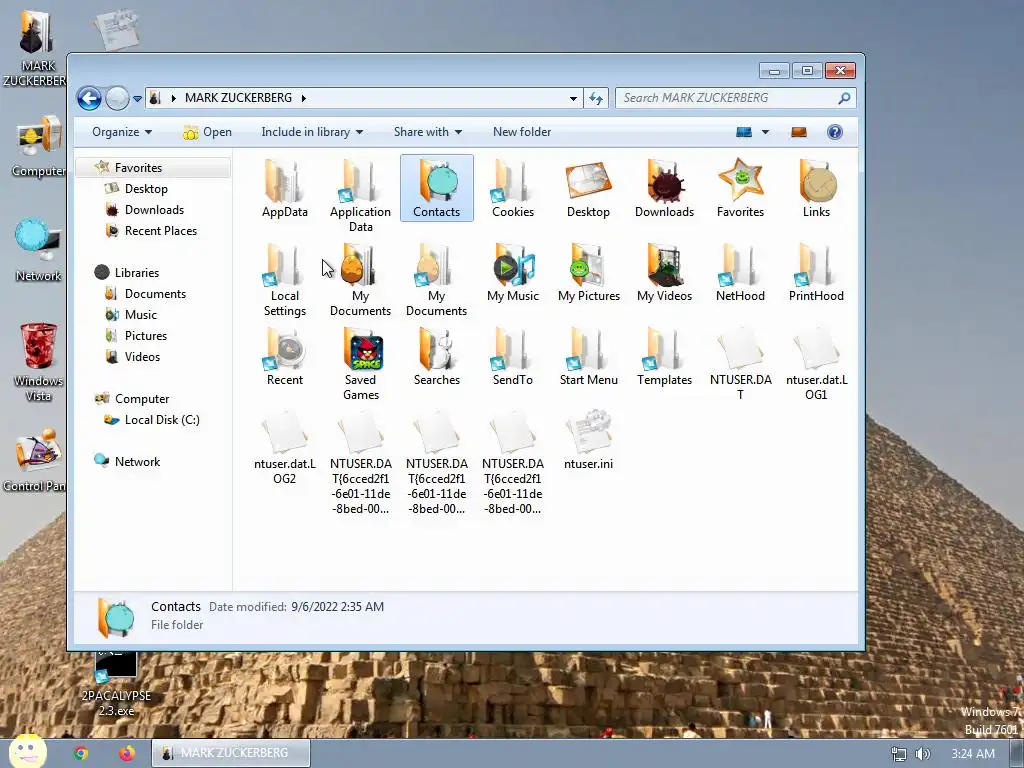Select the Start Menu folder
1024x768 pixels.
[588, 357]
